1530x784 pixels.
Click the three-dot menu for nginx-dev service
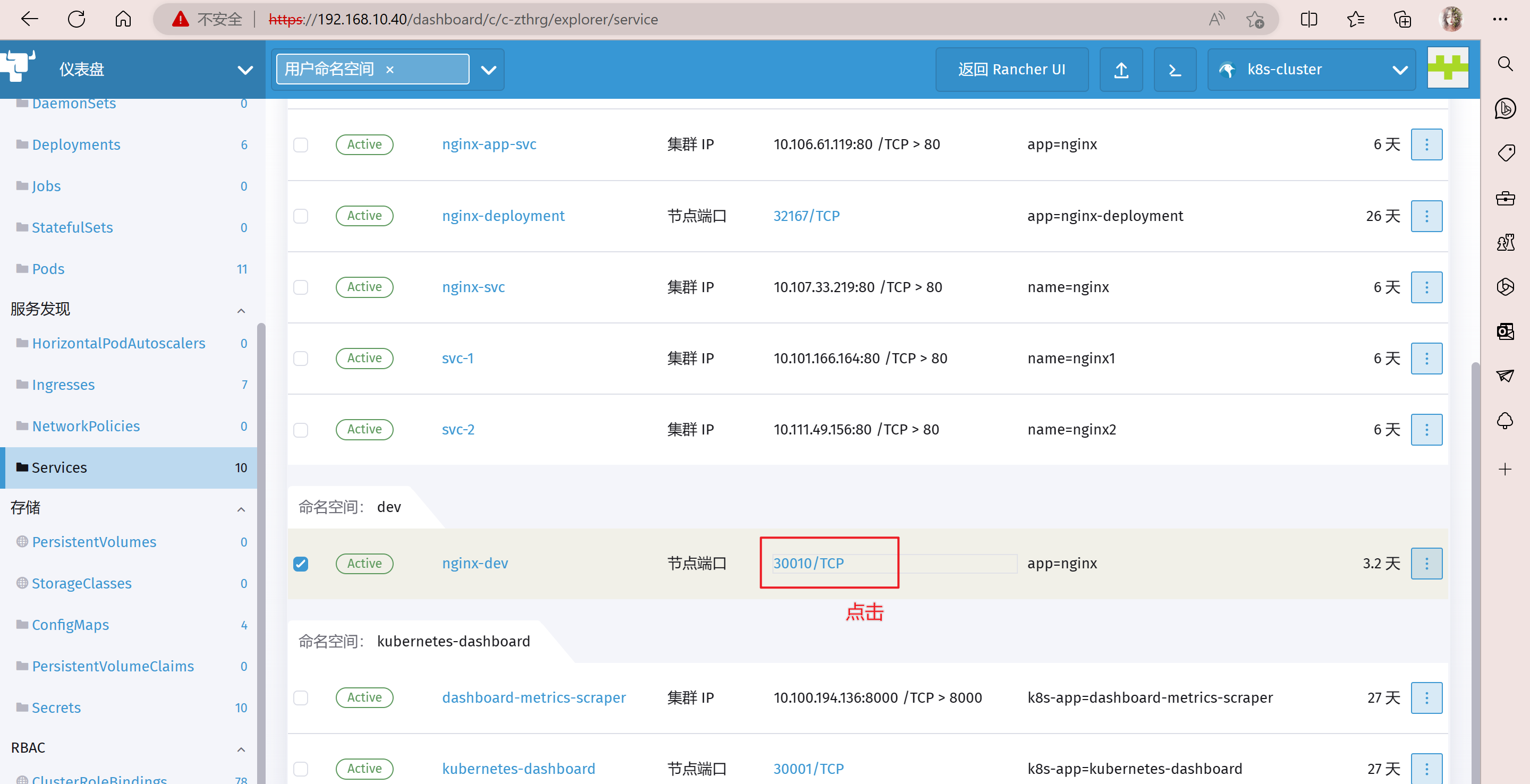[1427, 563]
